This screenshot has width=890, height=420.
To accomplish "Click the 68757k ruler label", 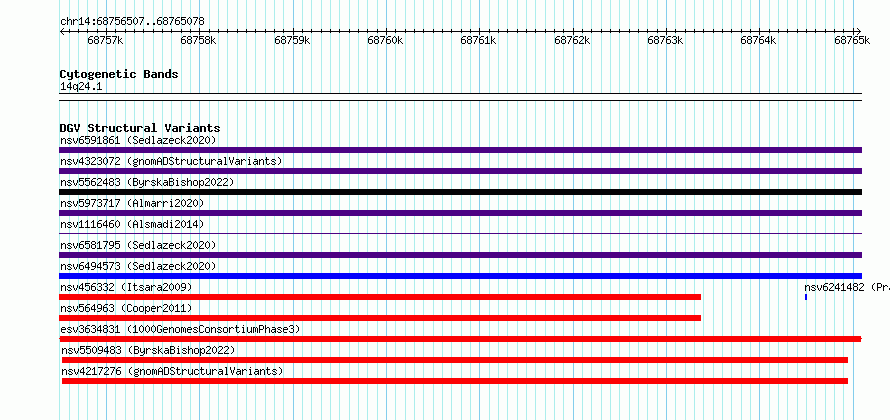I will pos(106,40).
